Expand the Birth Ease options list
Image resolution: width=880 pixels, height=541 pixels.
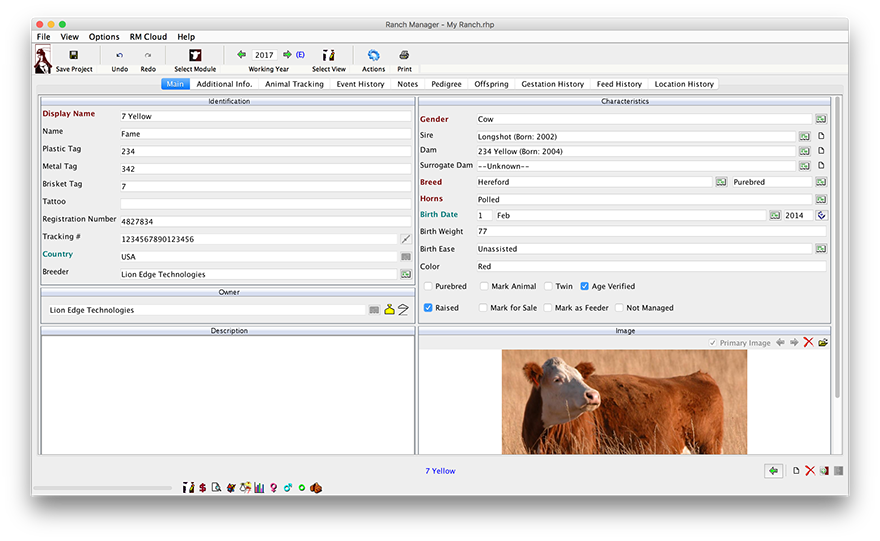(820, 248)
